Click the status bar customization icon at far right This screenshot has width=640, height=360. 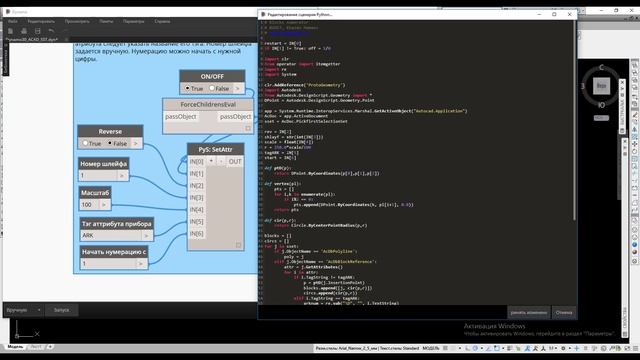(x=635, y=348)
